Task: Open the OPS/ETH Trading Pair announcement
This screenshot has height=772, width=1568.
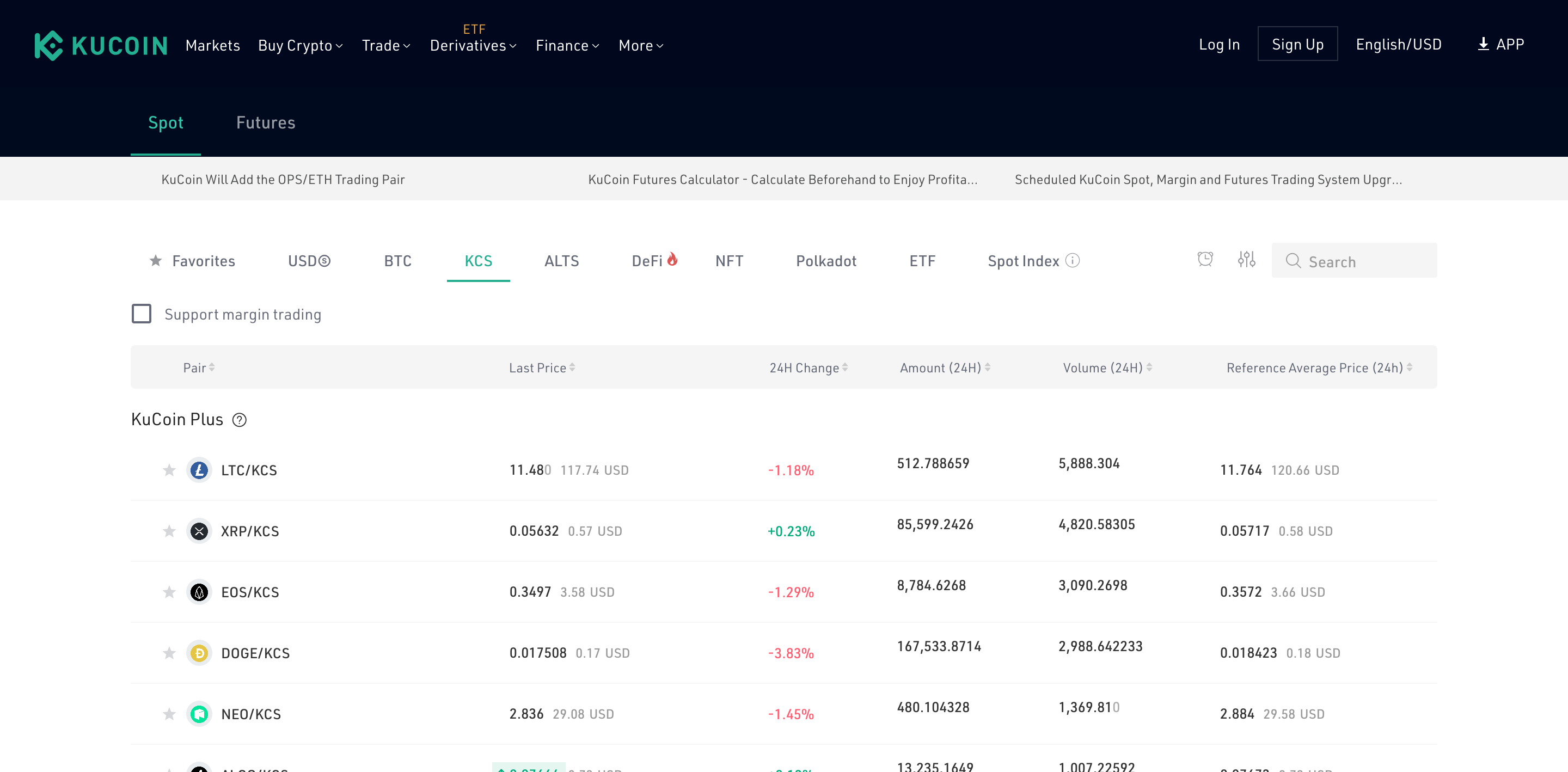Action: 283,180
